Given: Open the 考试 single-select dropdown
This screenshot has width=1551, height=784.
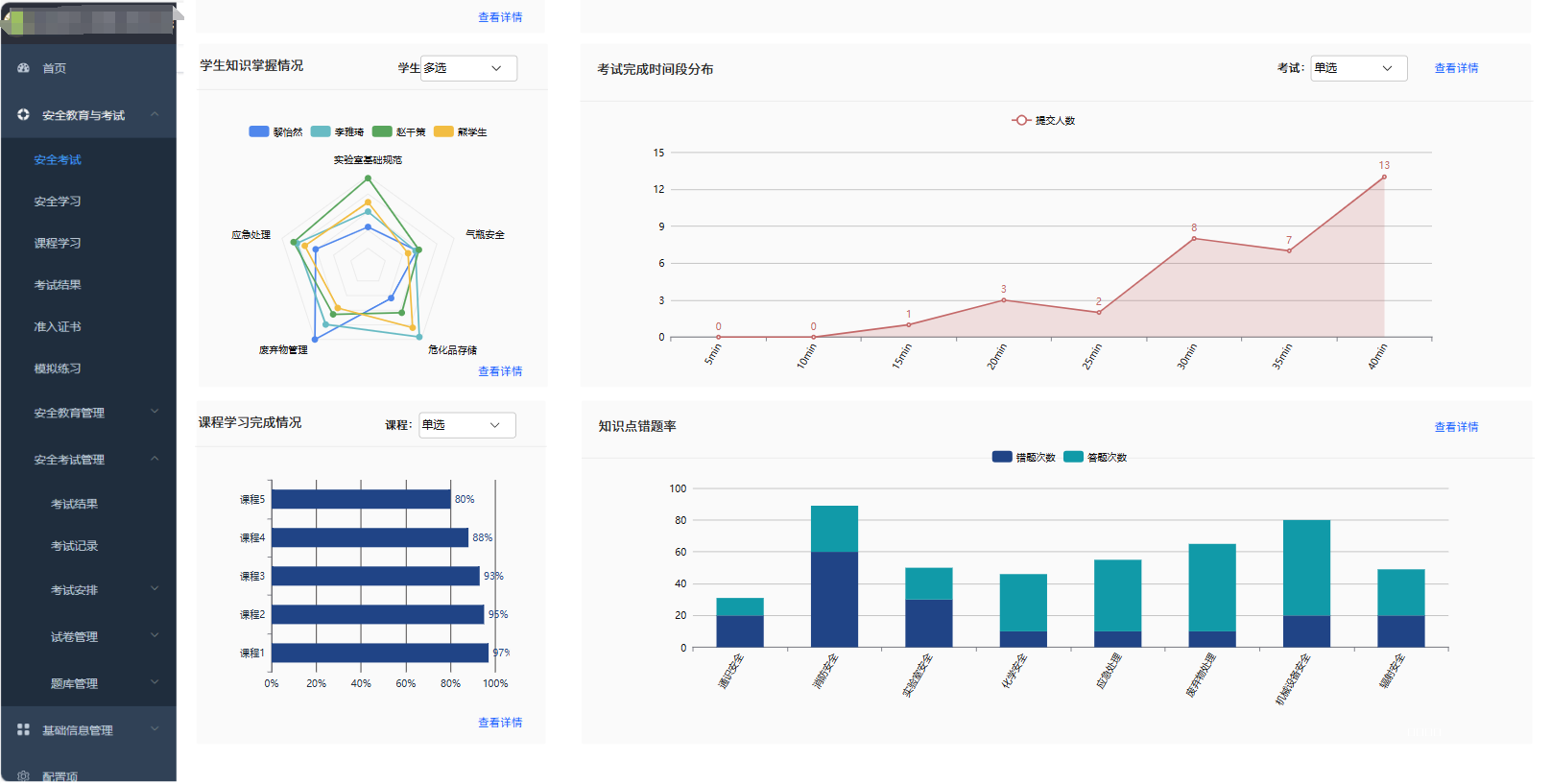Looking at the screenshot, I should (1358, 68).
